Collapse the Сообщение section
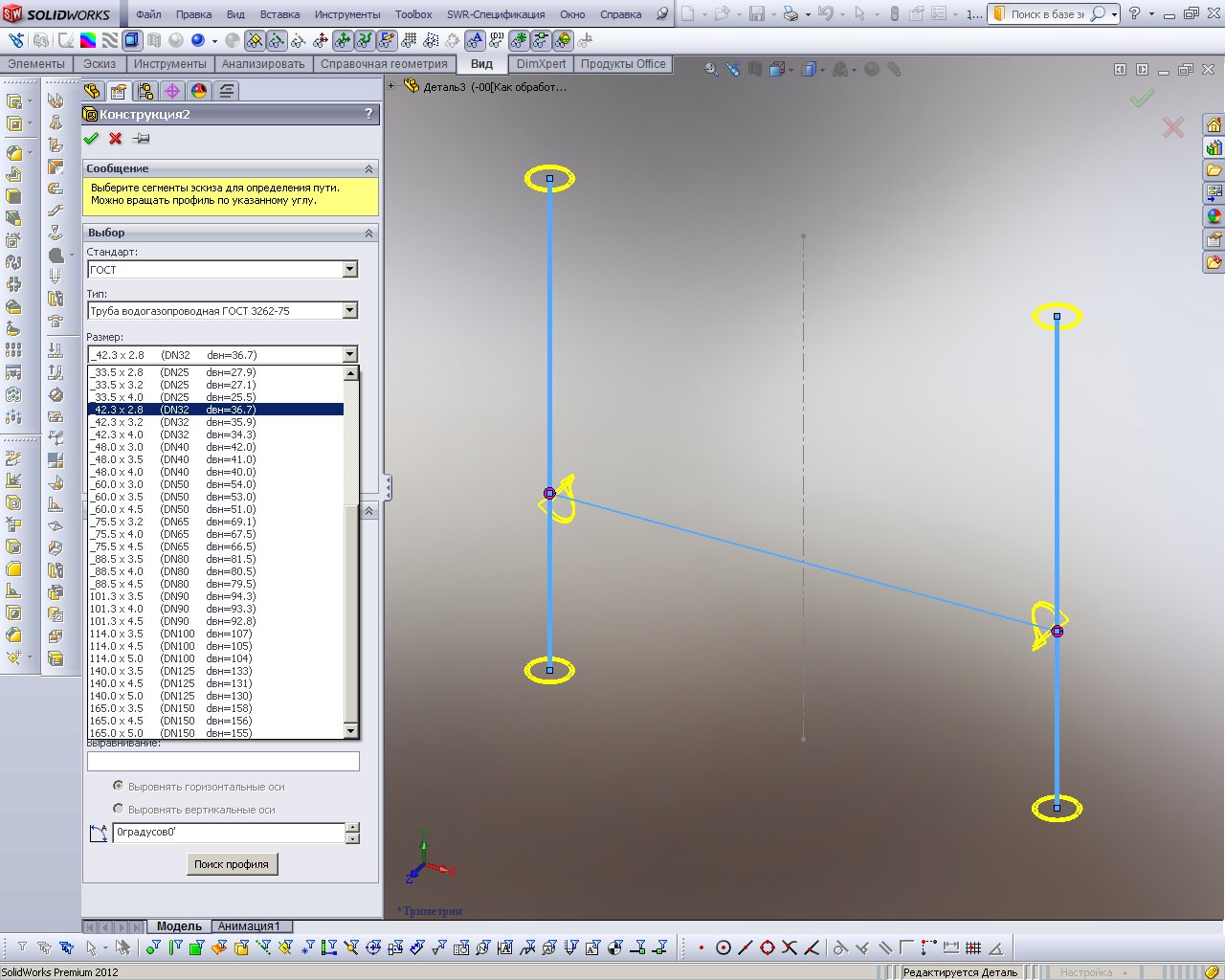Viewport: 1225px width, 980px height. [x=368, y=168]
